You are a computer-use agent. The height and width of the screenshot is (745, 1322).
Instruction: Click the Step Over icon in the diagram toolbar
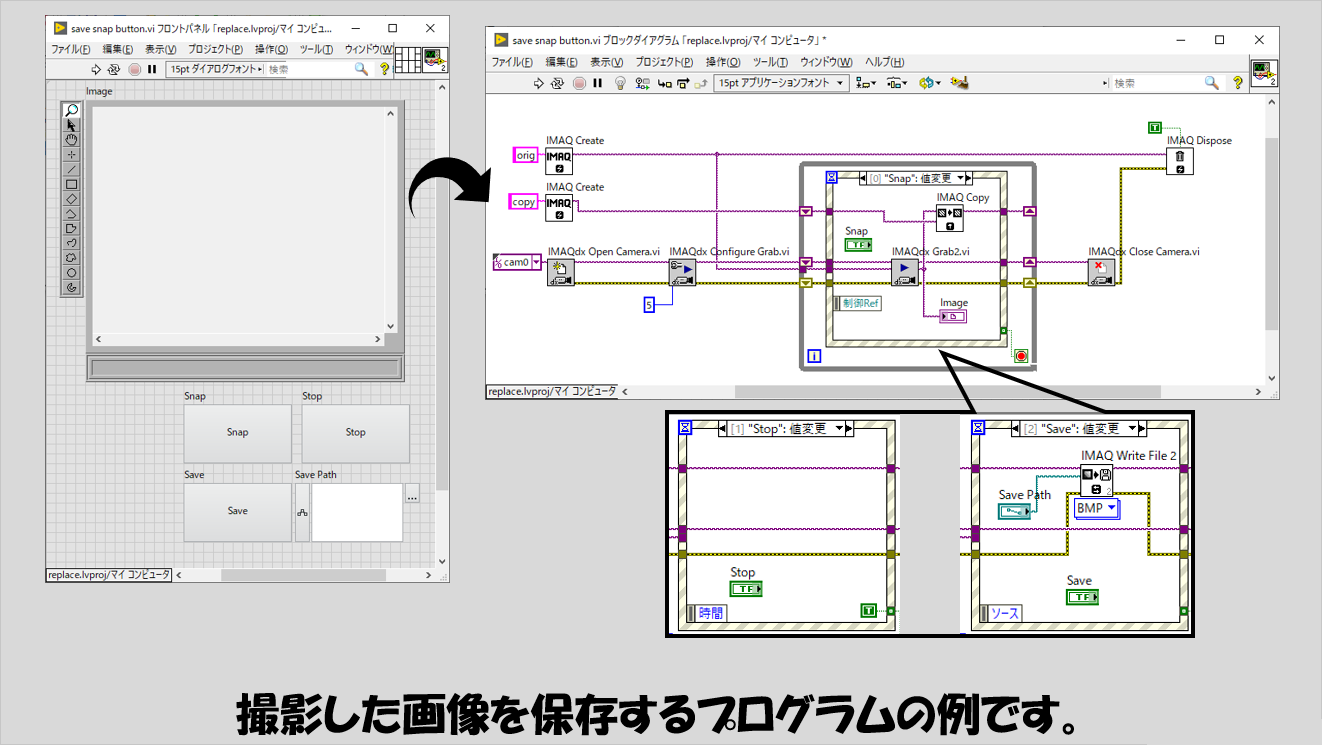[x=683, y=83]
